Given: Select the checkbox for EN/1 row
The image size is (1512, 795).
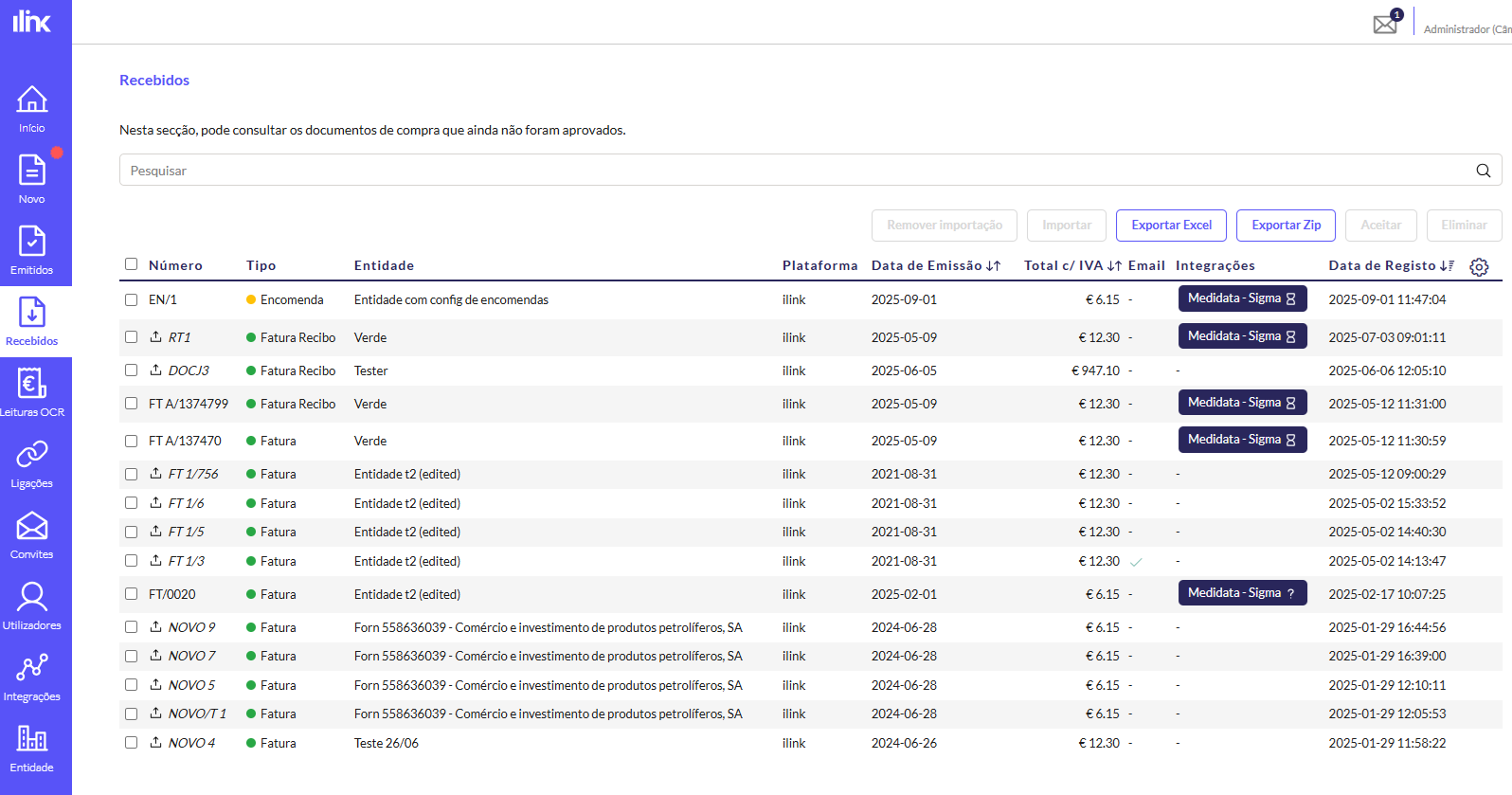Looking at the screenshot, I should 132,299.
